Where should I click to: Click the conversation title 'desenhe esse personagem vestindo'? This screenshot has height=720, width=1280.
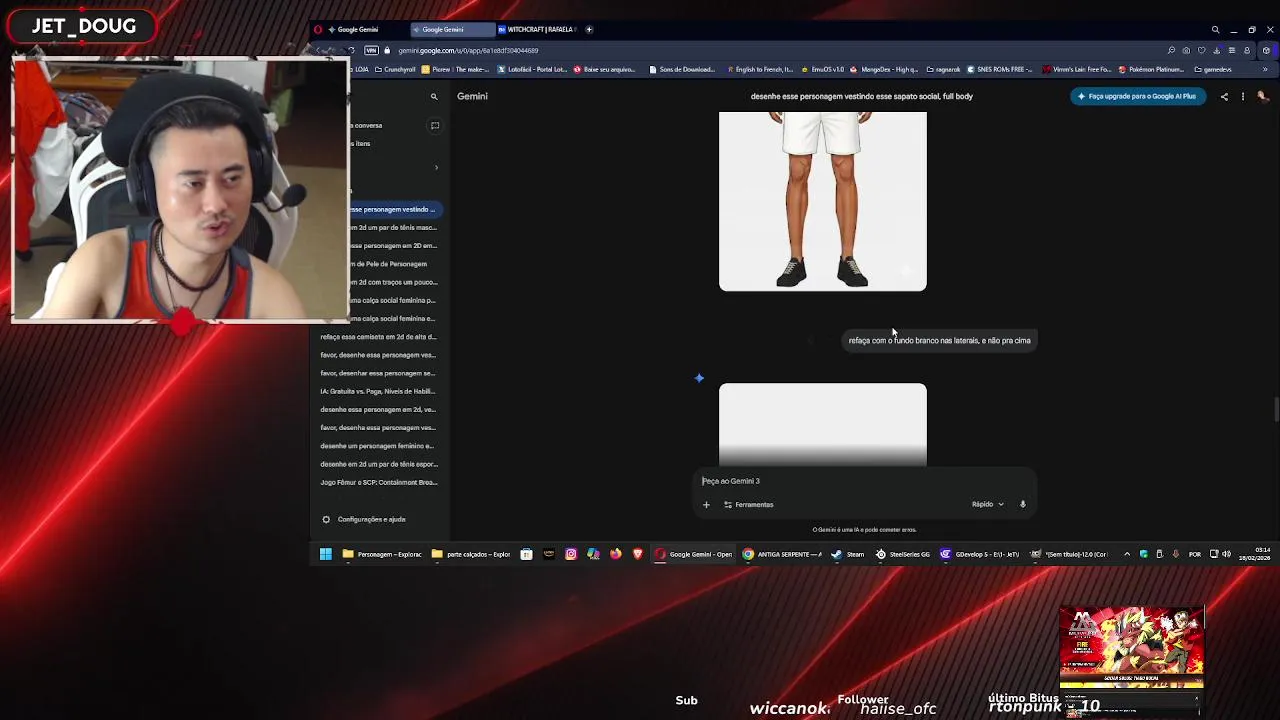tap(861, 96)
